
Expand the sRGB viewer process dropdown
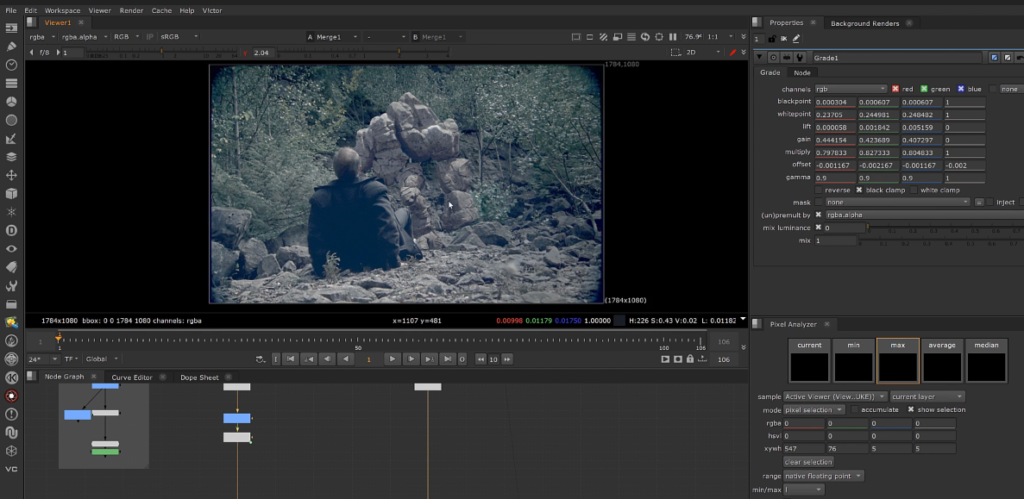[x=179, y=36]
